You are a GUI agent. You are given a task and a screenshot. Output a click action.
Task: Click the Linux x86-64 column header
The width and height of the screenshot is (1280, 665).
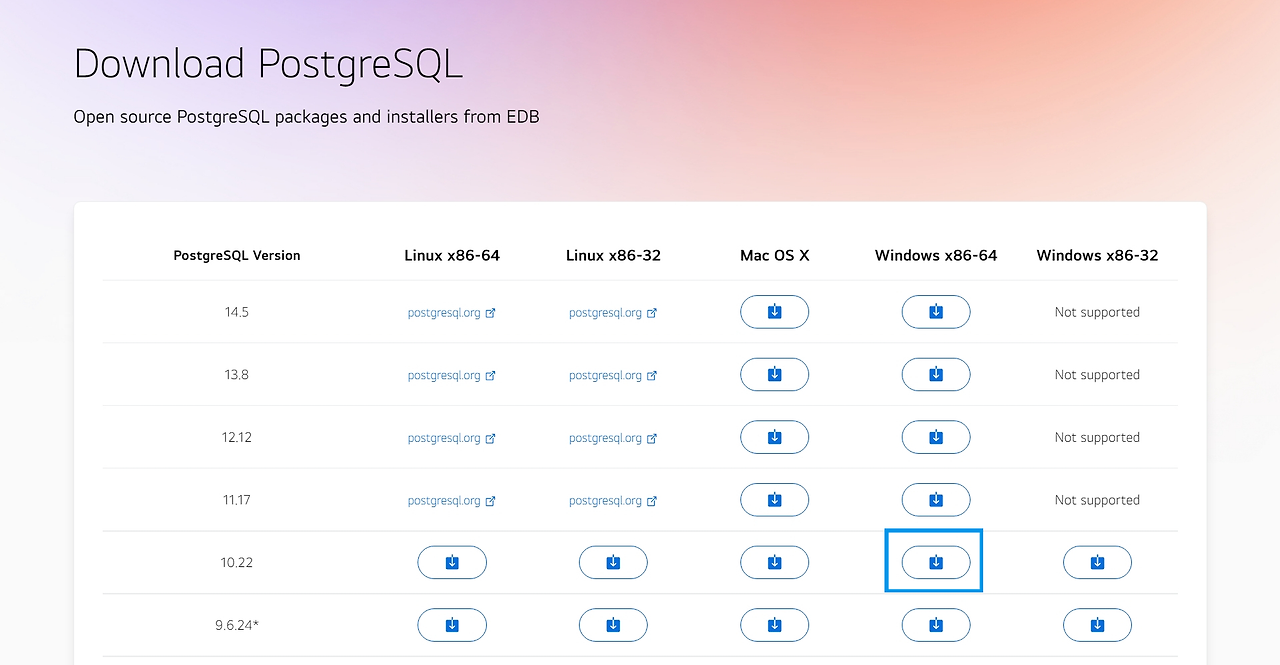[452, 255]
